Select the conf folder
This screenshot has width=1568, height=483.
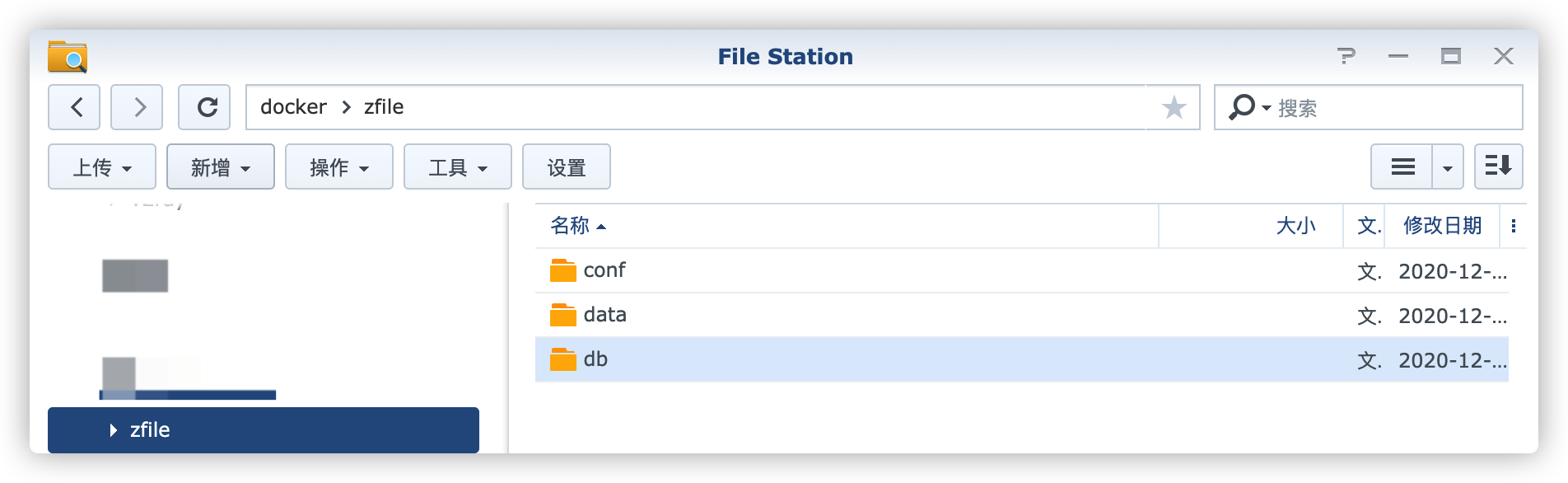(604, 270)
